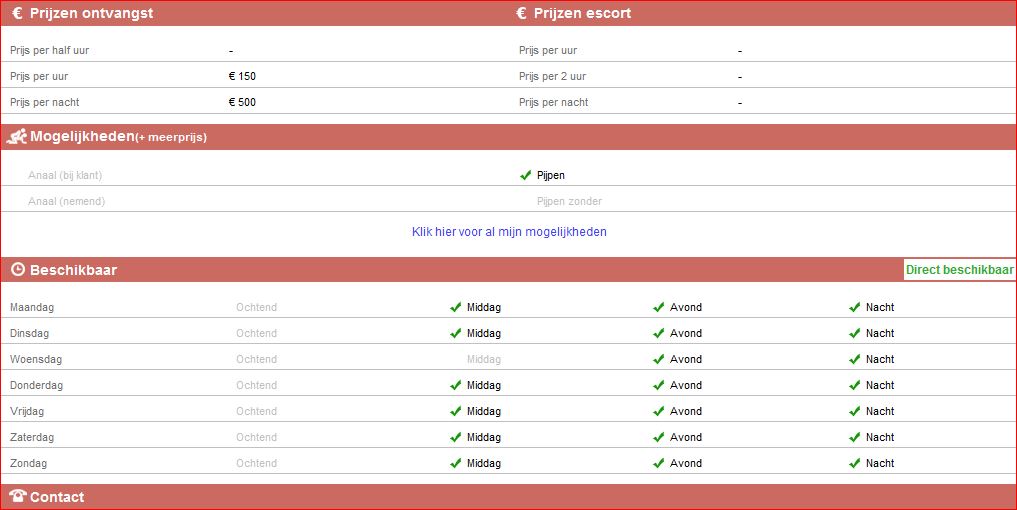
Task: Click the clock icon next to Beschikbaar
Action: pyautogui.click(x=17, y=270)
